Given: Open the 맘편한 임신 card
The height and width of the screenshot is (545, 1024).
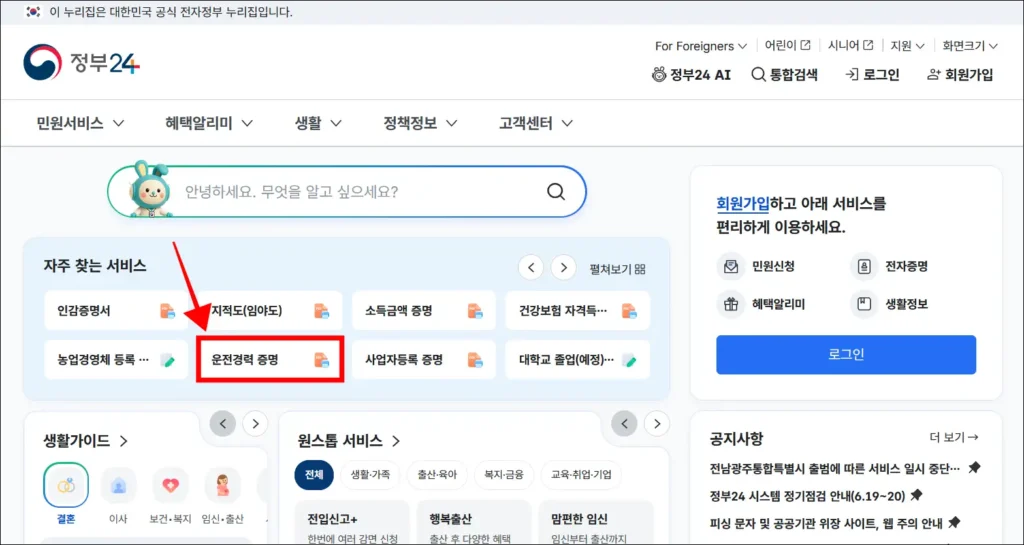Looking at the screenshot, I should tap(596, 524).
